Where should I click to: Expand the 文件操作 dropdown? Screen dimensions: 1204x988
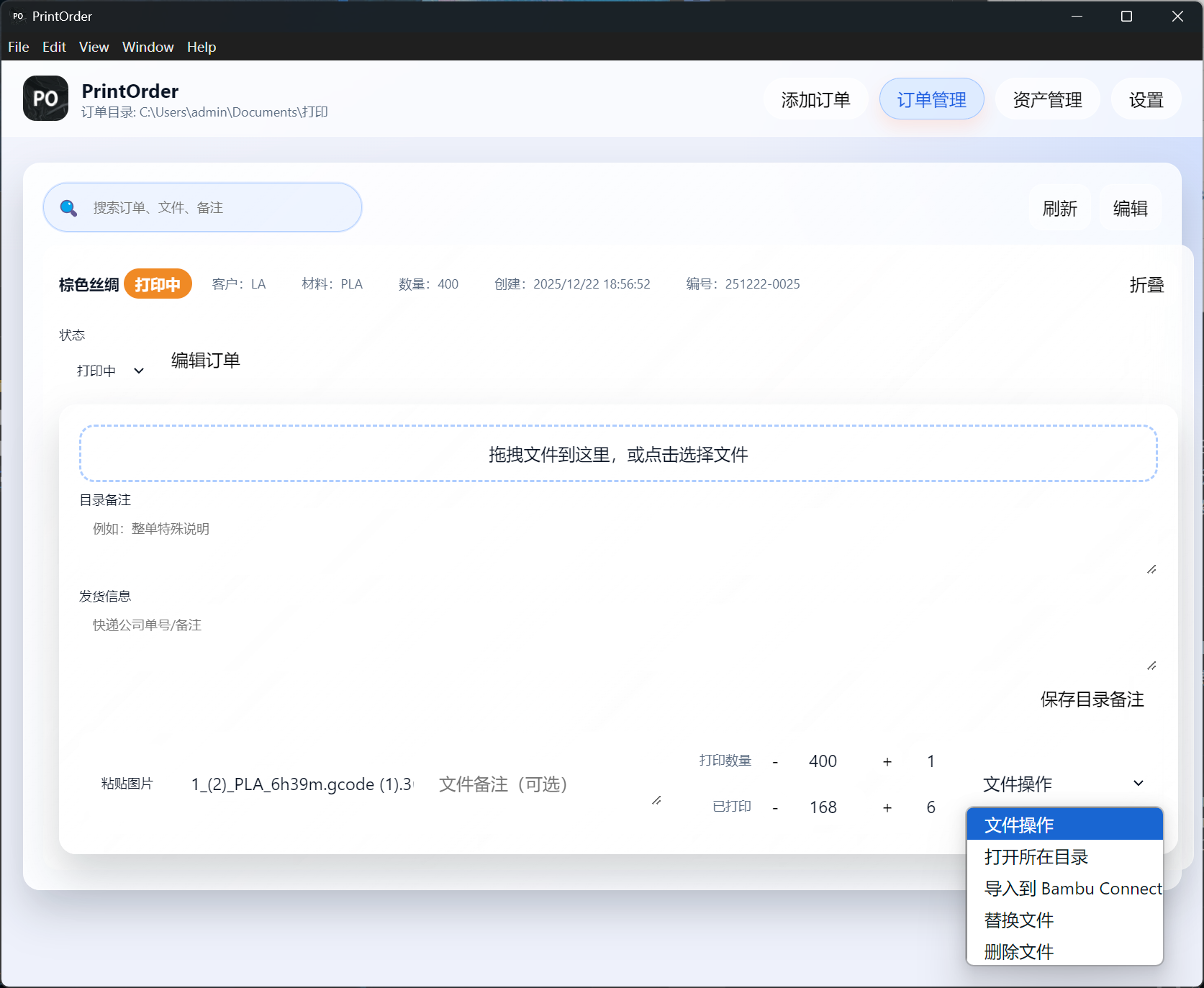point(1062,784)
